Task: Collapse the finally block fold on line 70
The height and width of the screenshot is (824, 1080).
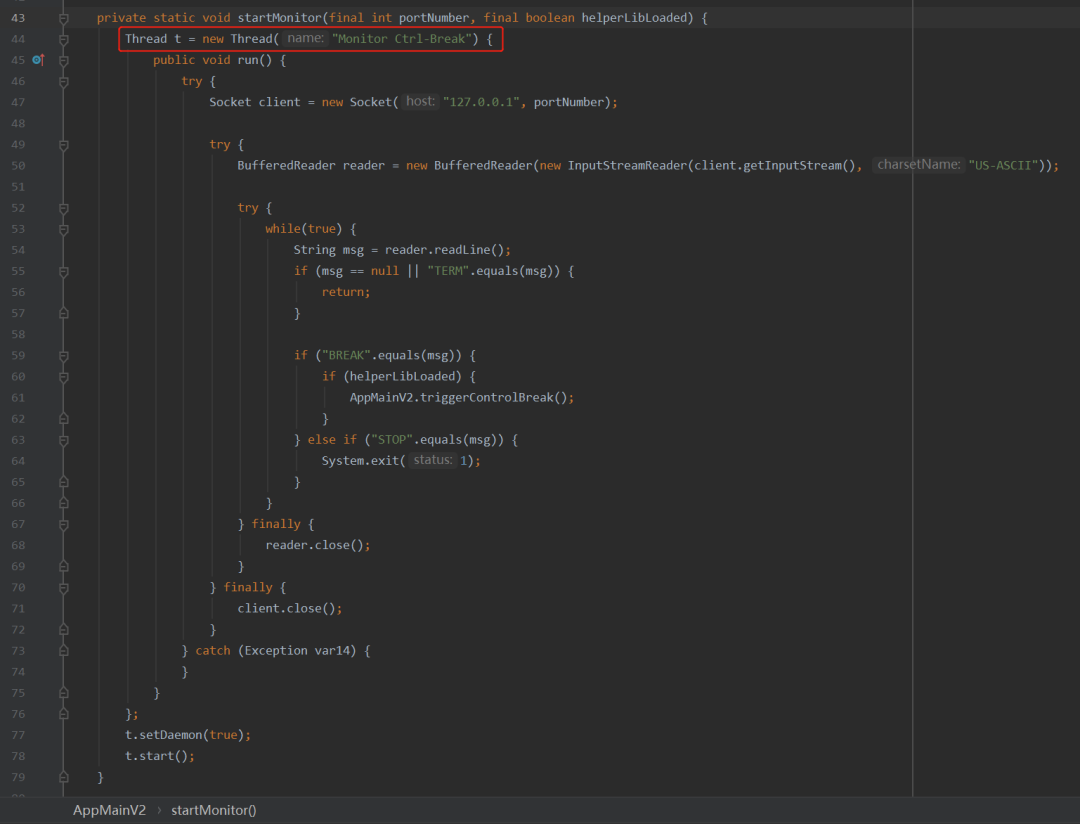Action: click(63, 588)
